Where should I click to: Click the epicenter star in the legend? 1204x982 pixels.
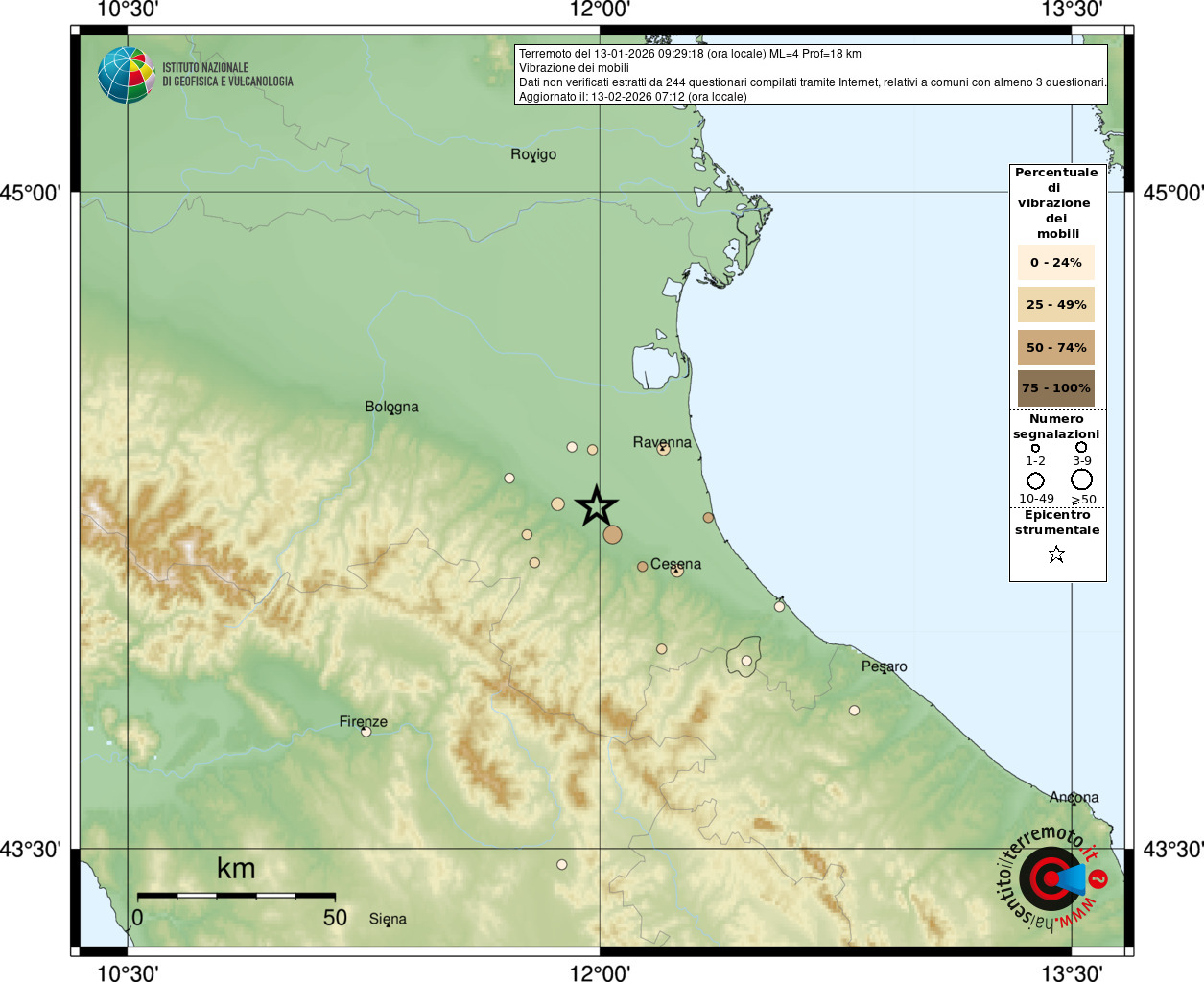(x=1056, y=554)
